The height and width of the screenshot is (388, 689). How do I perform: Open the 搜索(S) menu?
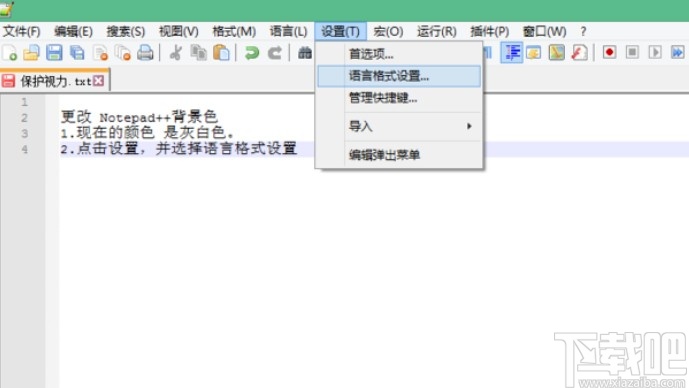(126, 32)
